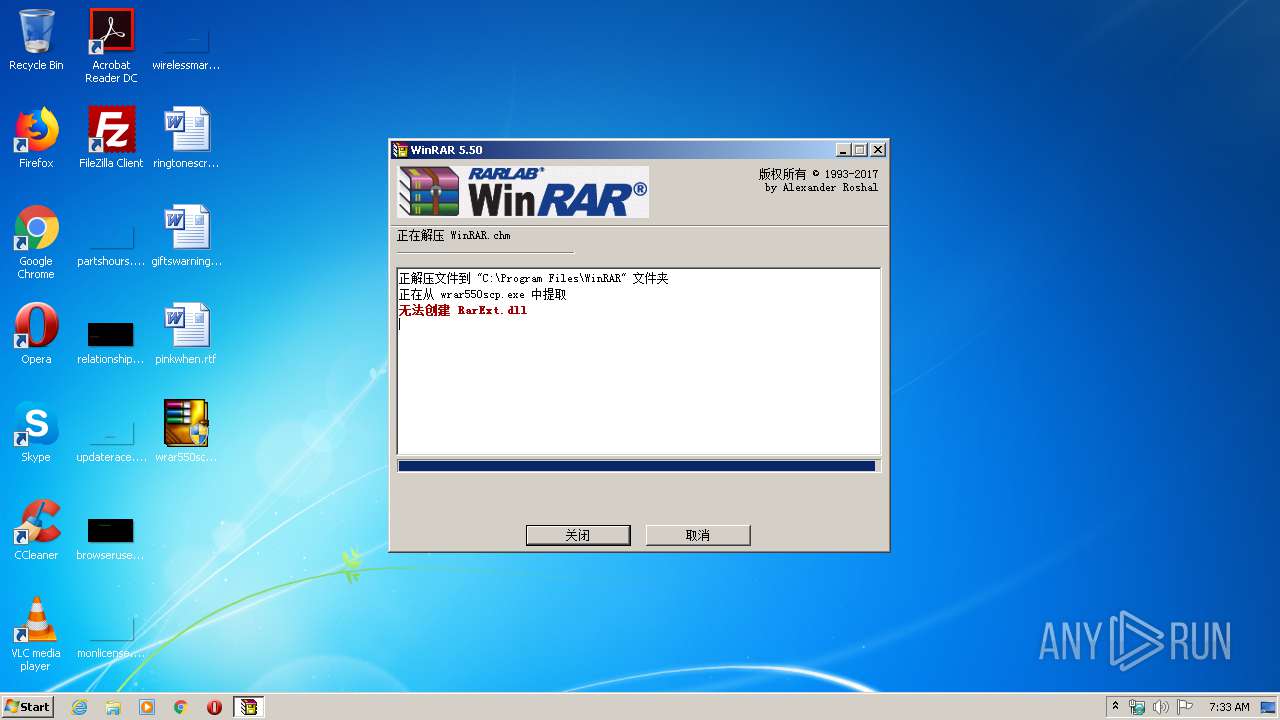Image resolution: width=1280 pixels, height=720 pixels.
Task: Click the 7:33 AM taskbar clock
Action: pyautogui.click(x=1229, y=707)
